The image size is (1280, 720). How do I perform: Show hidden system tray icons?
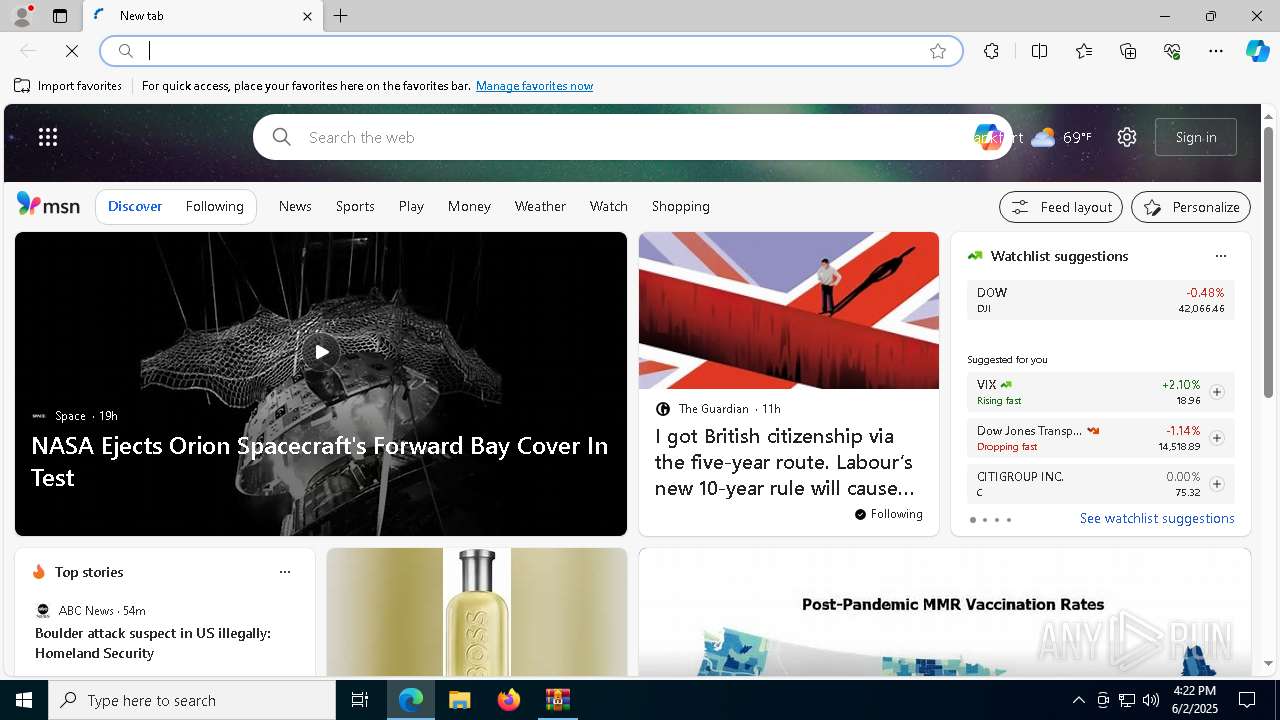click(1078, 700)
